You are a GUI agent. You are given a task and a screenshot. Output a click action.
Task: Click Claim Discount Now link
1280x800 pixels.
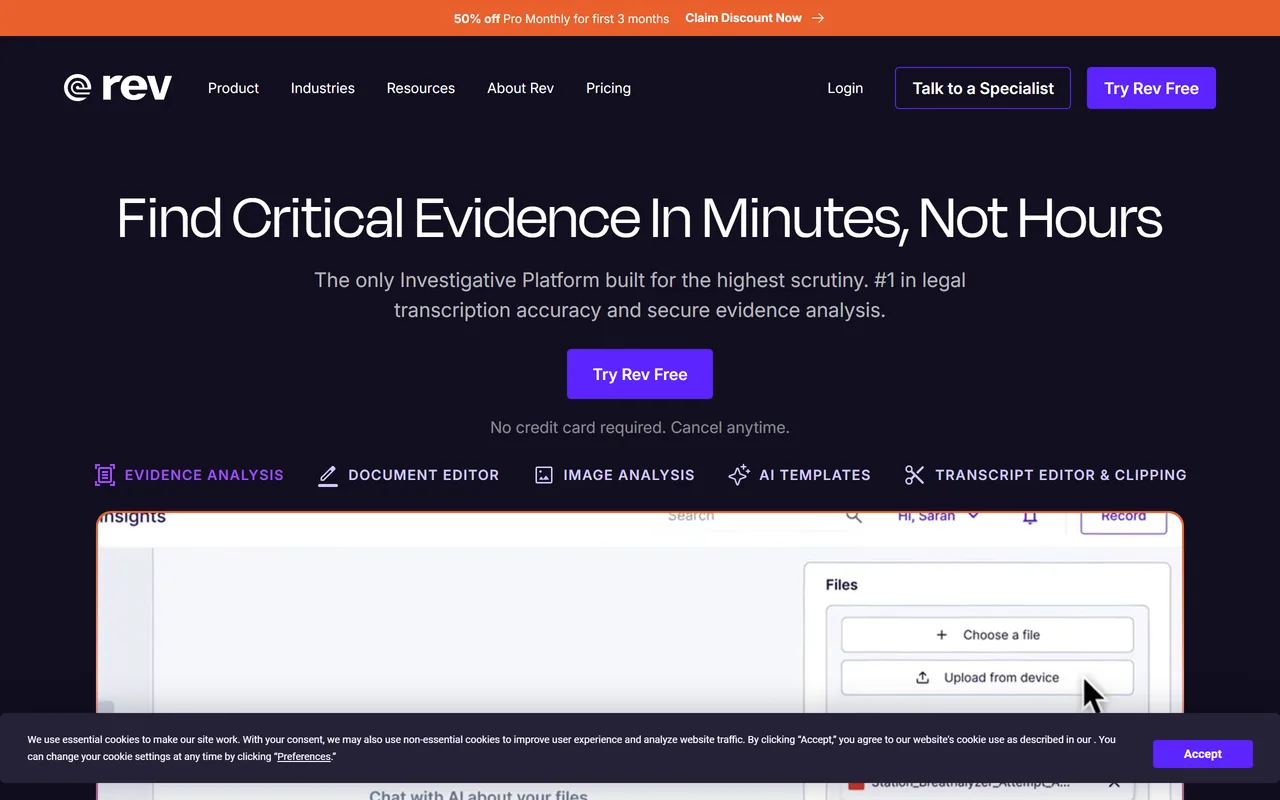[x=743, y=18]
